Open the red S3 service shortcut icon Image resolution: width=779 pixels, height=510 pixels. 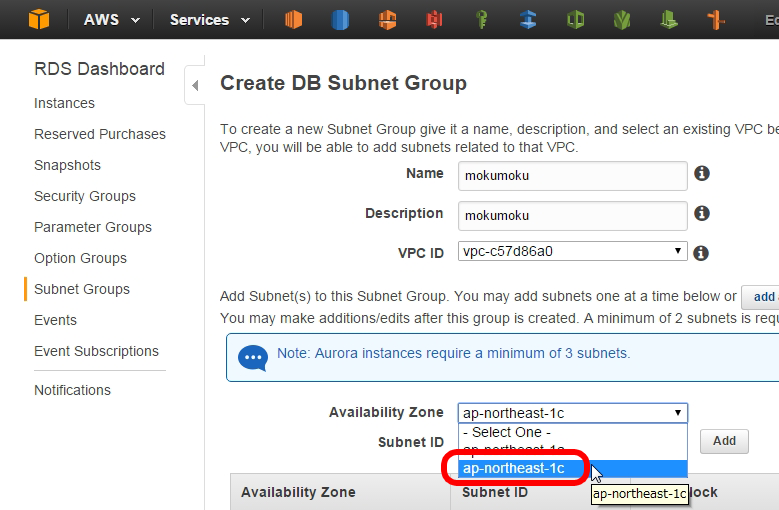point(434,19)
